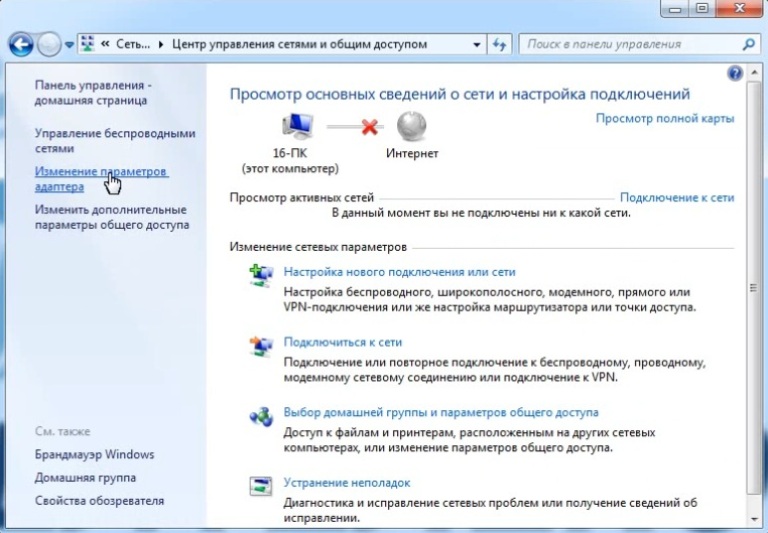This screenshot has width=768, height=533.
Task: Click the 16-ПК computer icon
Action: coord(297,127)
